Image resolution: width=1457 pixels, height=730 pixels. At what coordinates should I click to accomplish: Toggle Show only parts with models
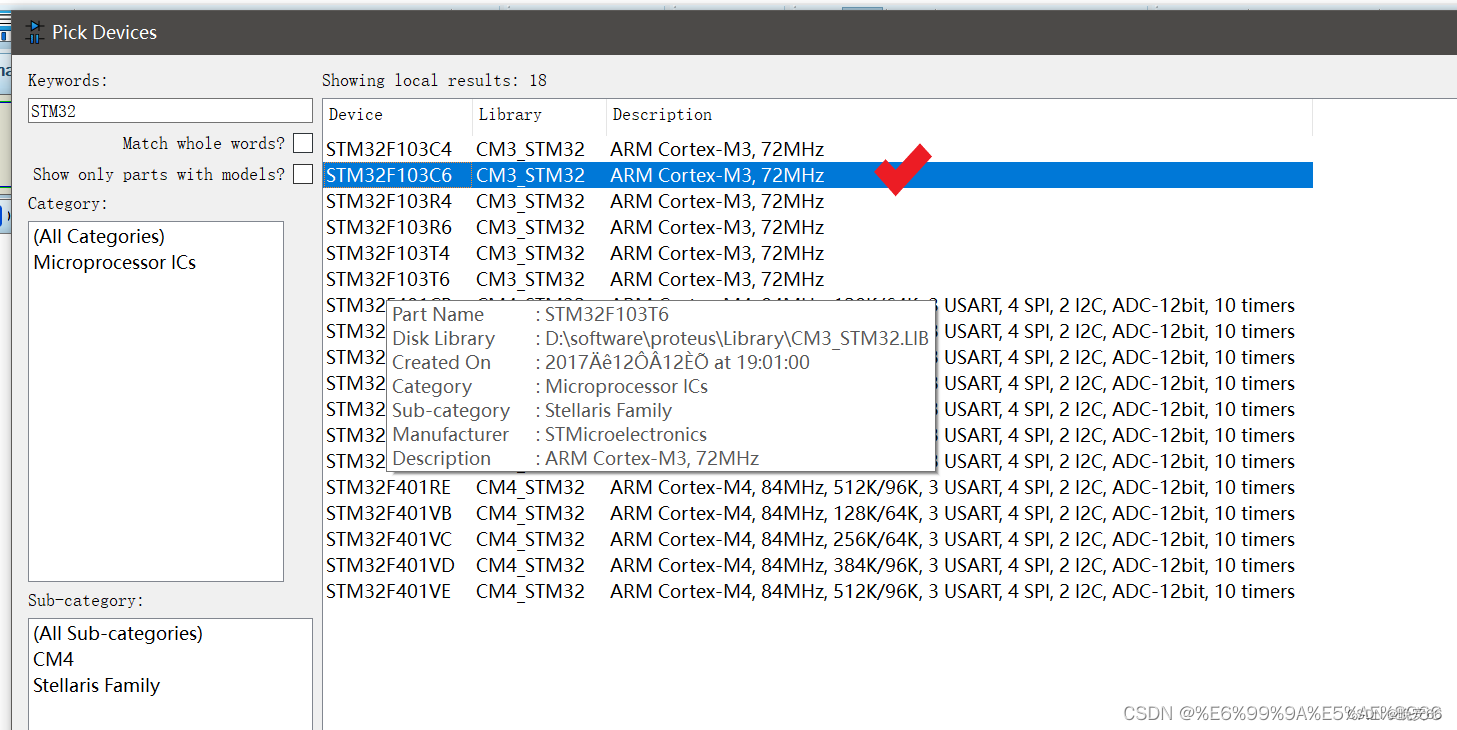[303, 174]
